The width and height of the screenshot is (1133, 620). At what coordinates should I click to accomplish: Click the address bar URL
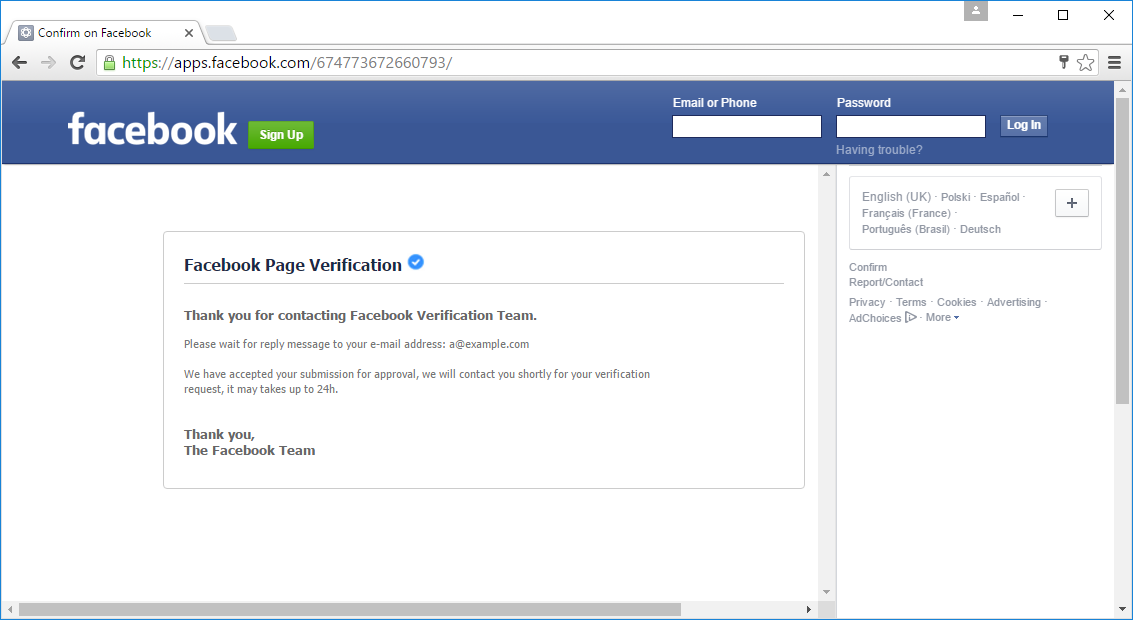coord(287,63)
